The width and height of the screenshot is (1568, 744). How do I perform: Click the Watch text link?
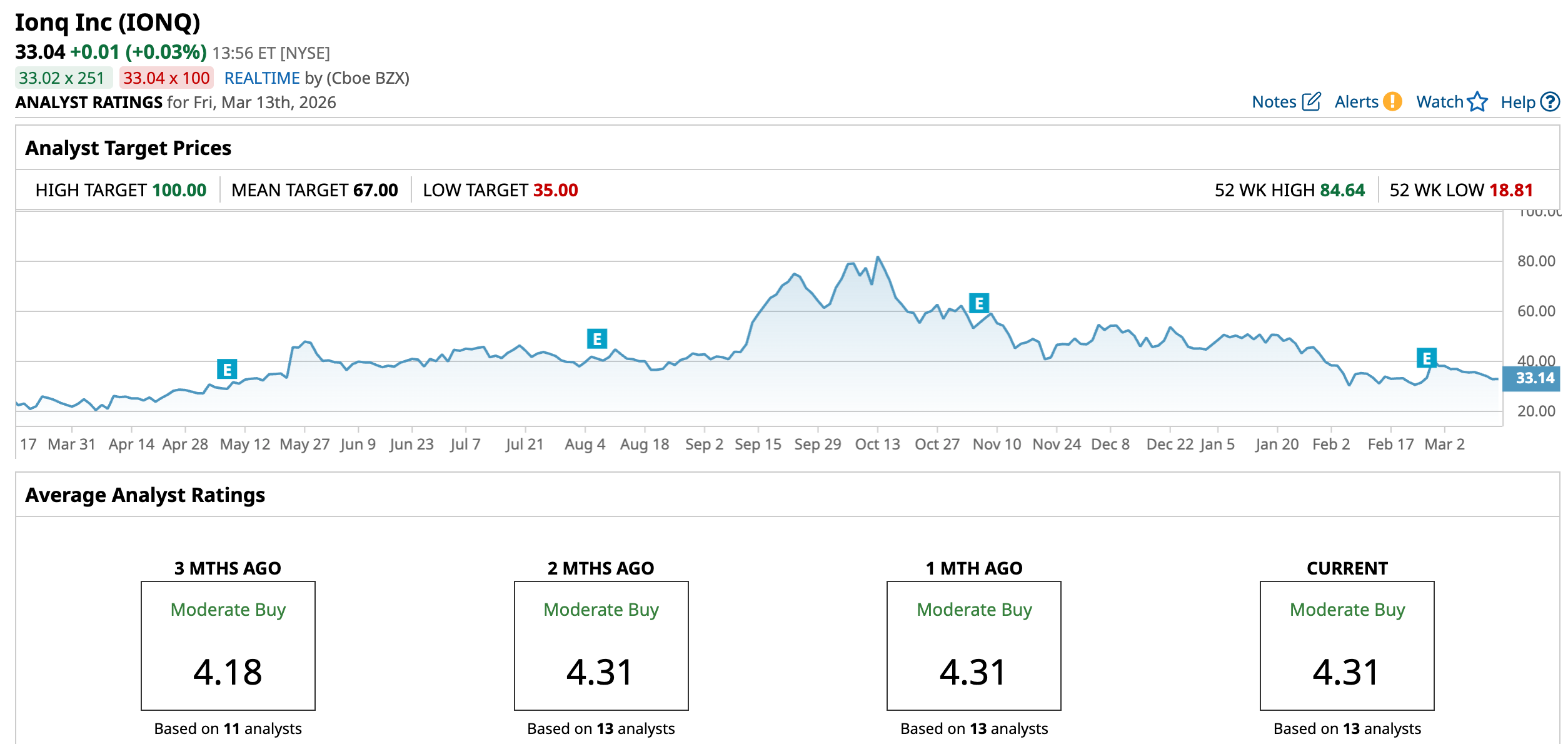(x=1439, y=102)
